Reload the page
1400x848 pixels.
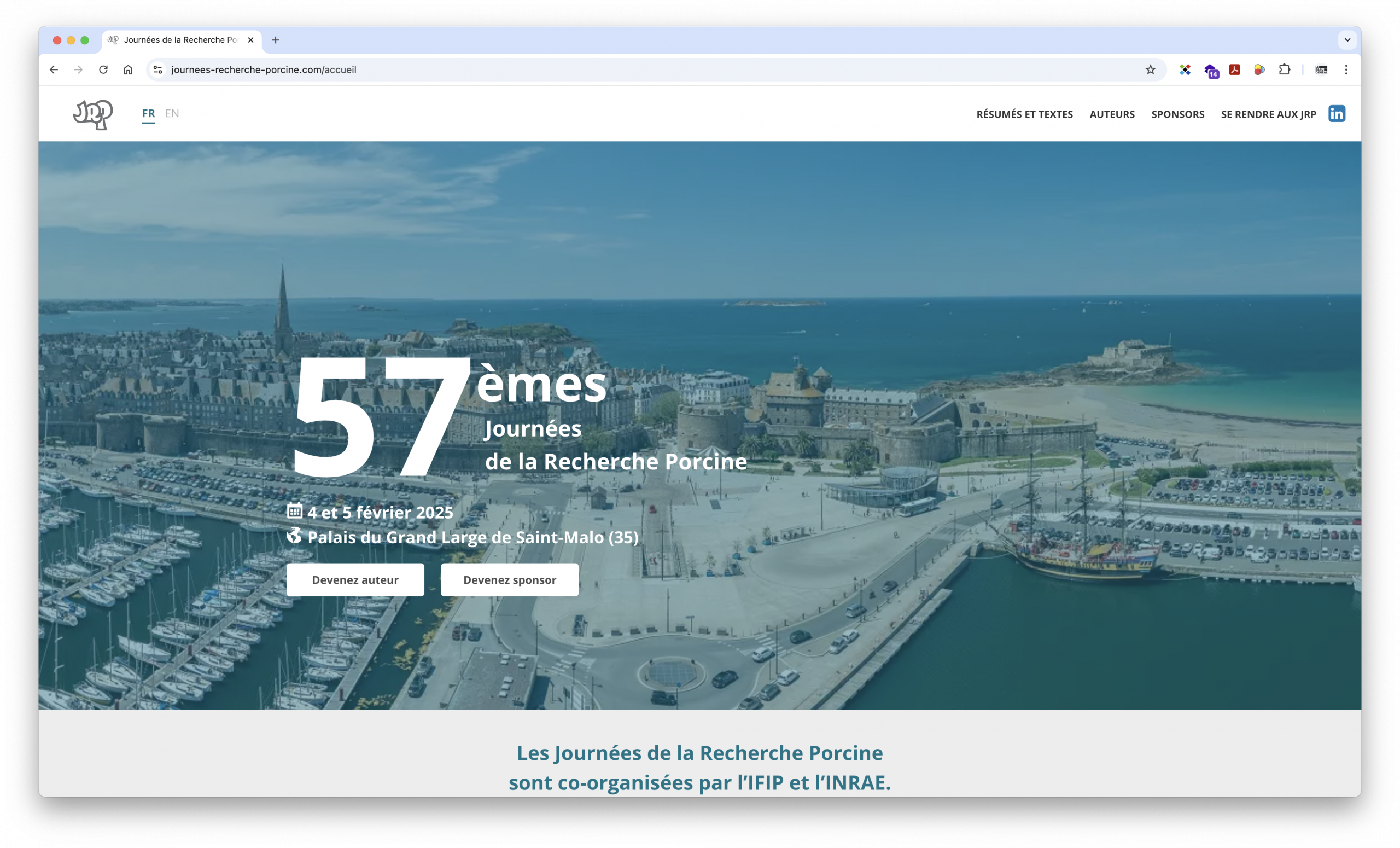103,70
